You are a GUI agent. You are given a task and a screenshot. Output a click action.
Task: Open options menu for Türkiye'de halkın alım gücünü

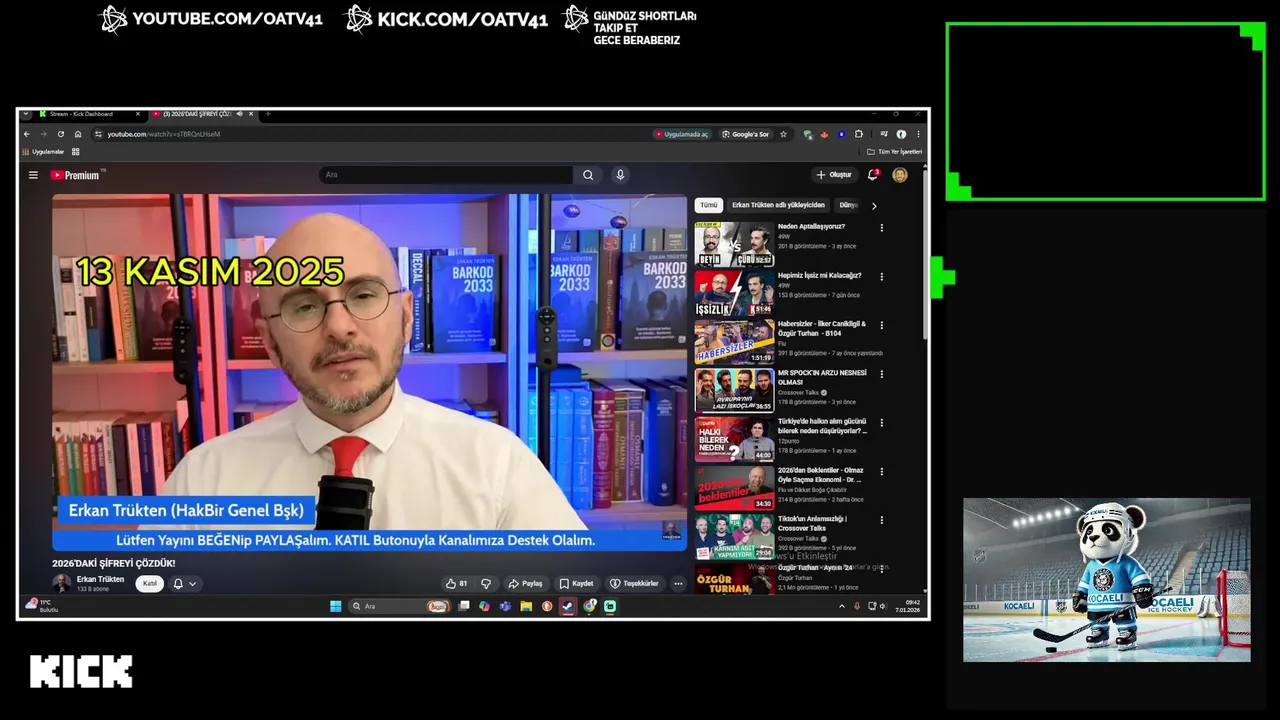click(x=882, y=423)
